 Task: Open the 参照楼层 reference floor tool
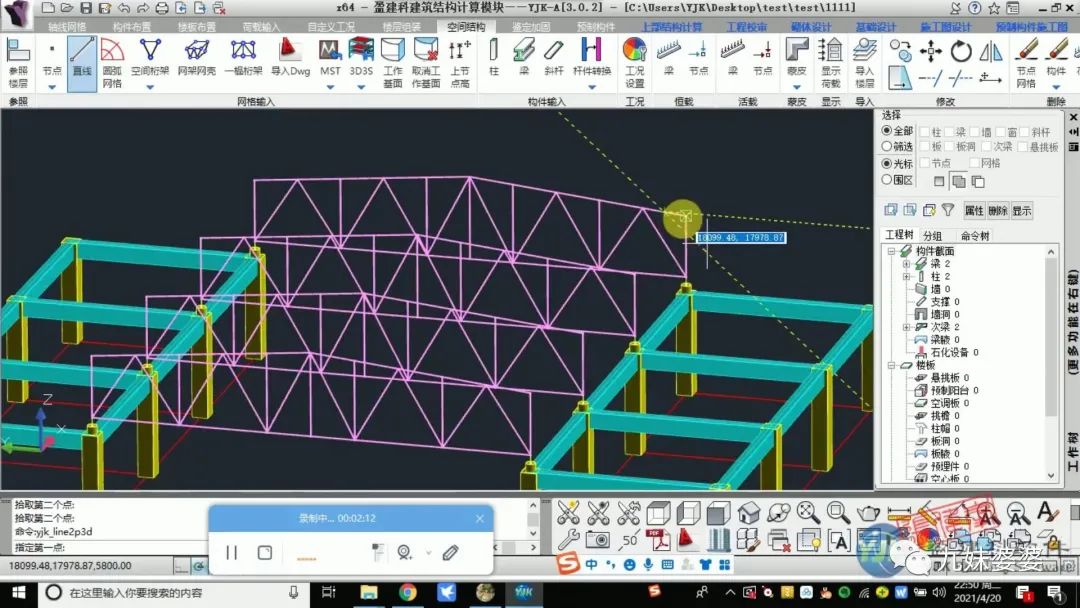point(18,63)
